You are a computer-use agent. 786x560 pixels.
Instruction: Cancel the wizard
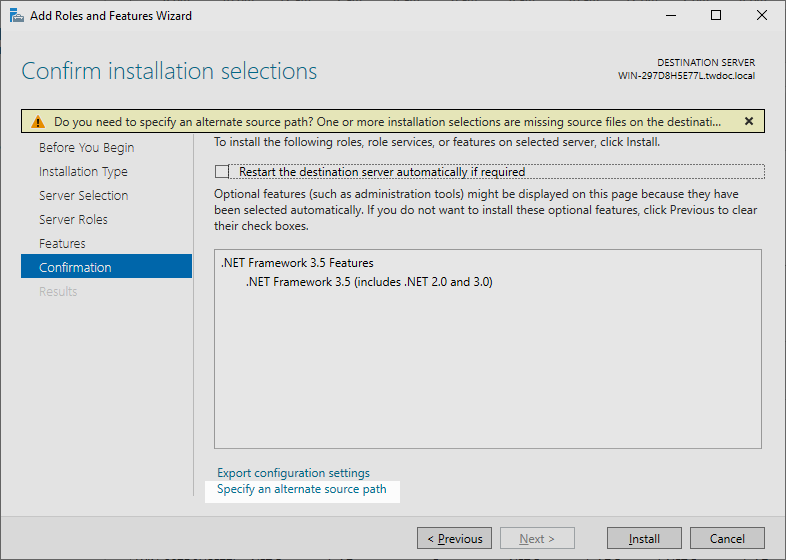[727, 539]
